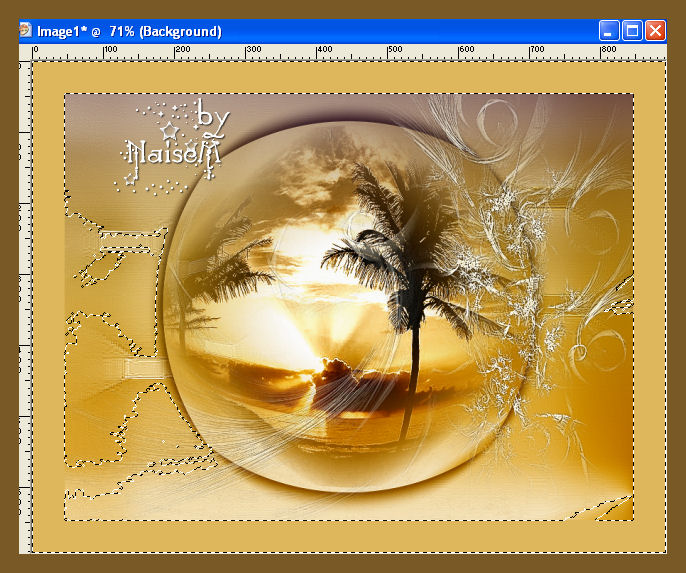Screen dimensions: 686x573
Task: Click the Image1 window icon in title bar
Action: 25,30
